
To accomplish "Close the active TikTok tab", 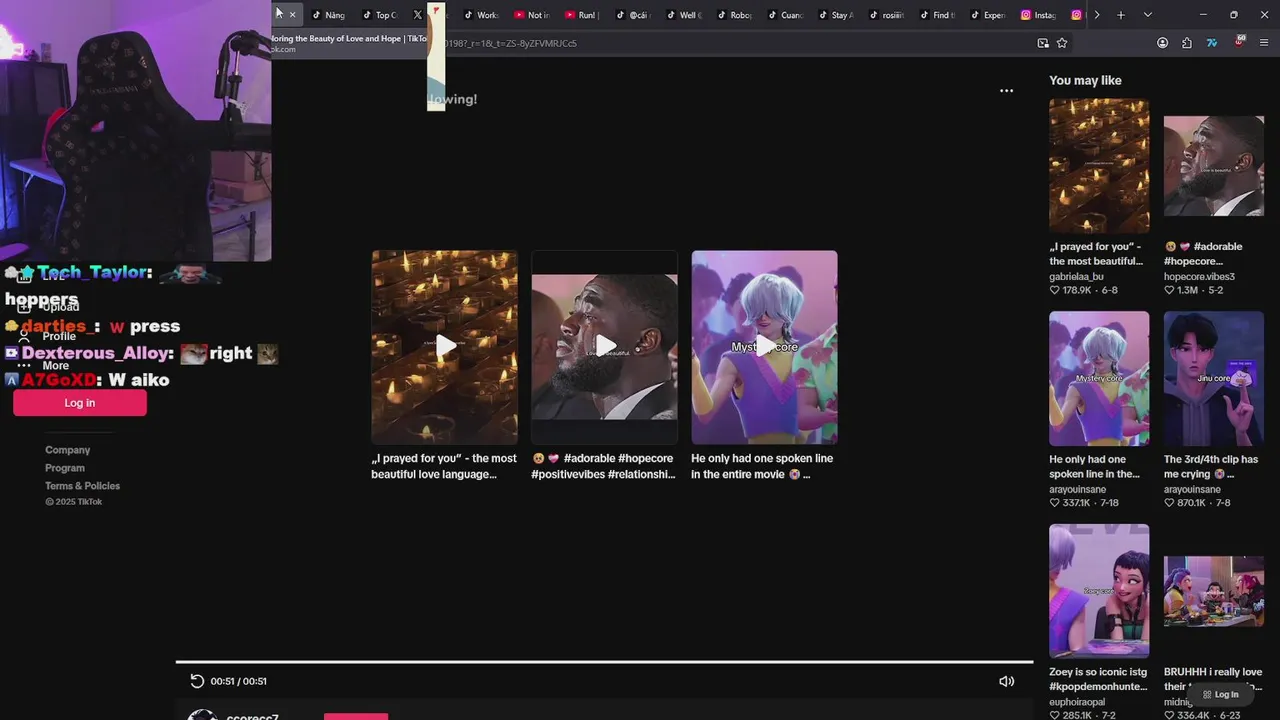I will pos(292,15).
